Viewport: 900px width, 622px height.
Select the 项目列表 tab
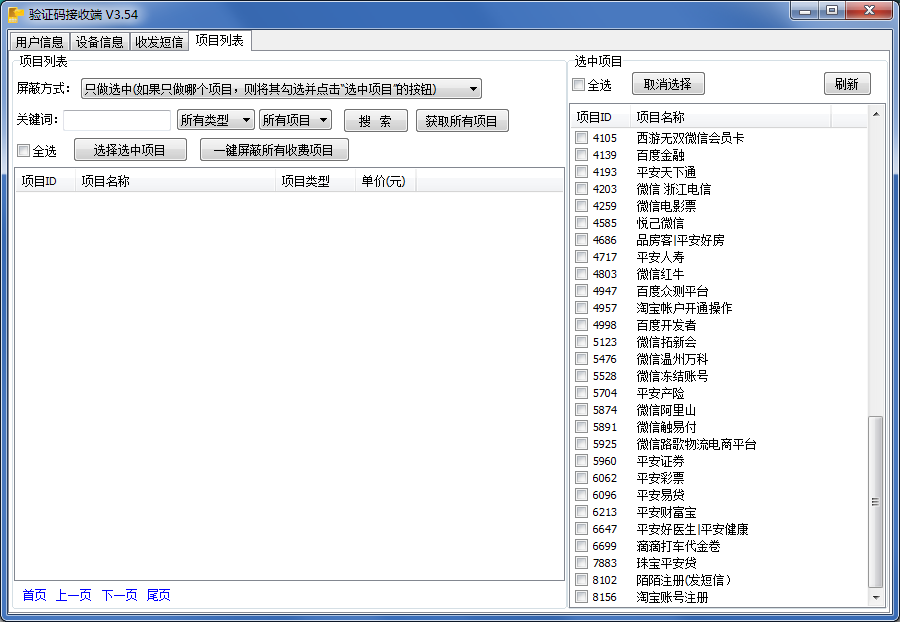pyautogui.click(x=219, y=41)
